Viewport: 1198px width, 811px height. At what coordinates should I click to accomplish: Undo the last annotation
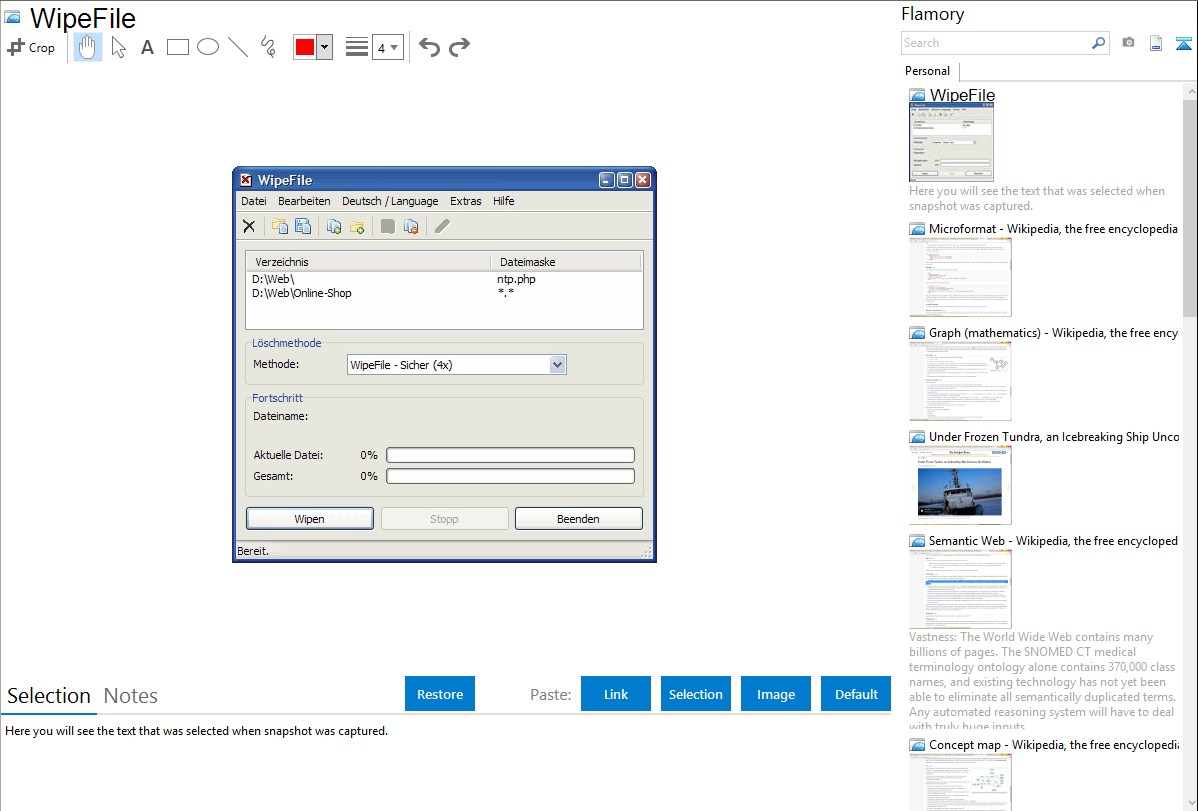429,47
